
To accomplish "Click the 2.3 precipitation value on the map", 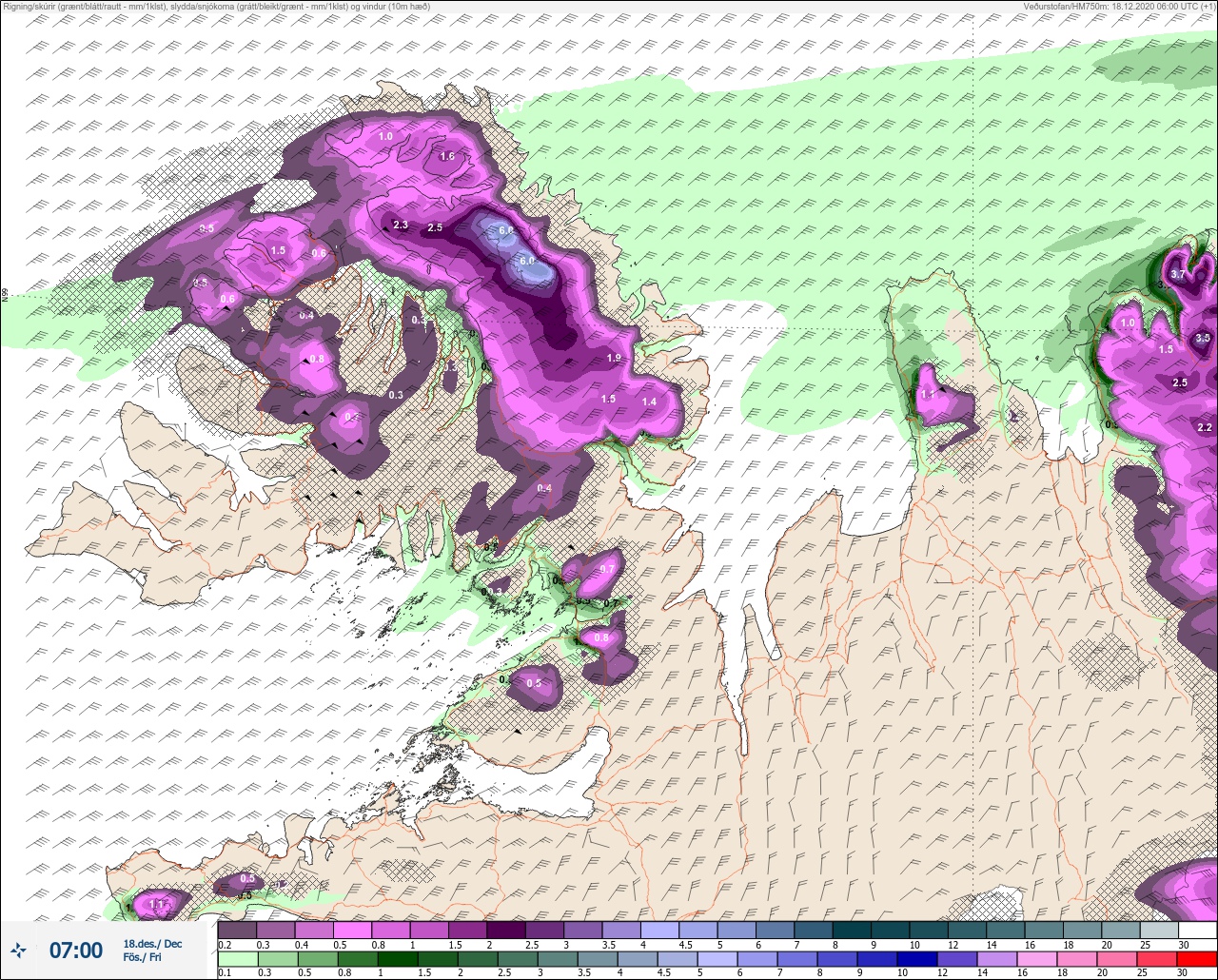I will tap(401, 225).
